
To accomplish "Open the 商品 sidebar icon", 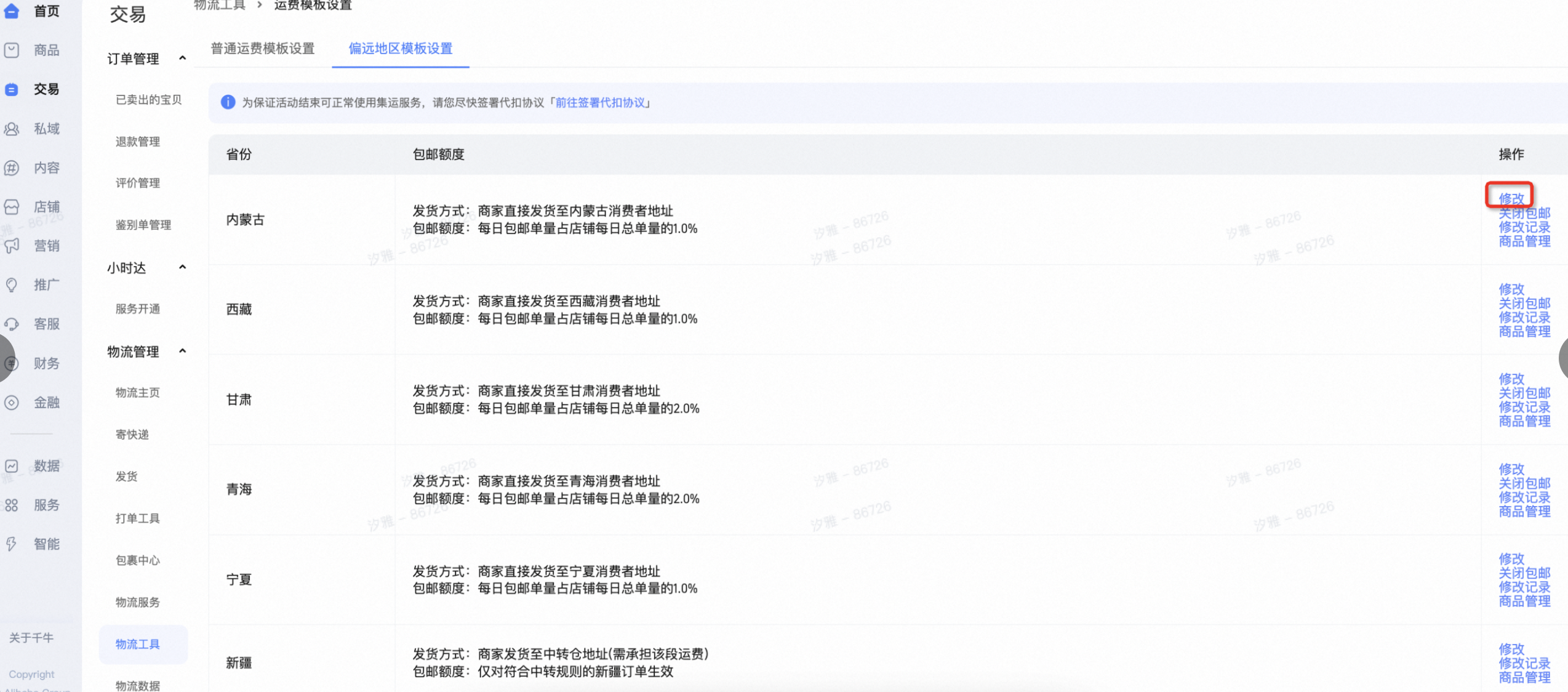I will pyautogui.click(x=12, y=50).
